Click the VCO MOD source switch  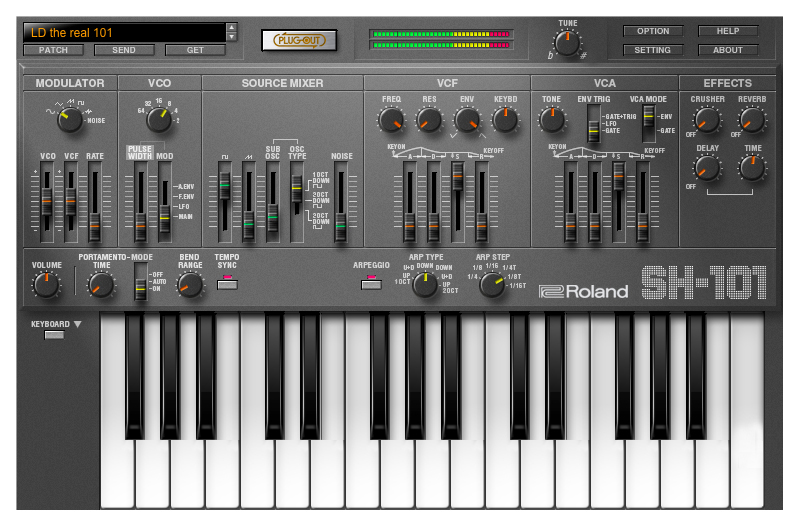pos(164,203)
